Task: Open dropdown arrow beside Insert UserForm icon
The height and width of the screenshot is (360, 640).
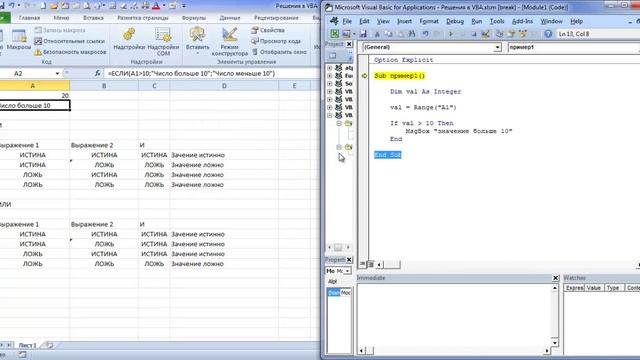Action: (x=354, y=34)
